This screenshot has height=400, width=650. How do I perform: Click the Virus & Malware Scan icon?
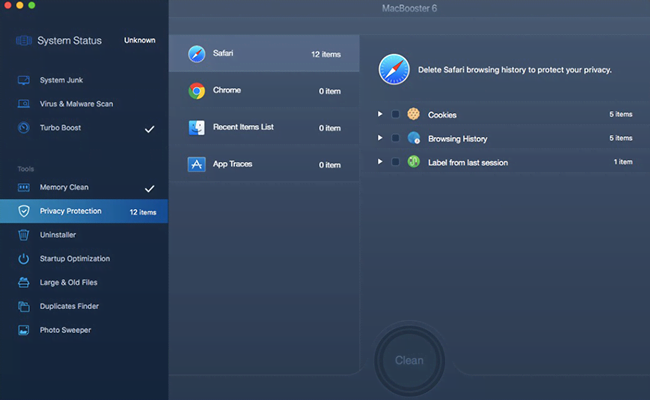point(24,104)
